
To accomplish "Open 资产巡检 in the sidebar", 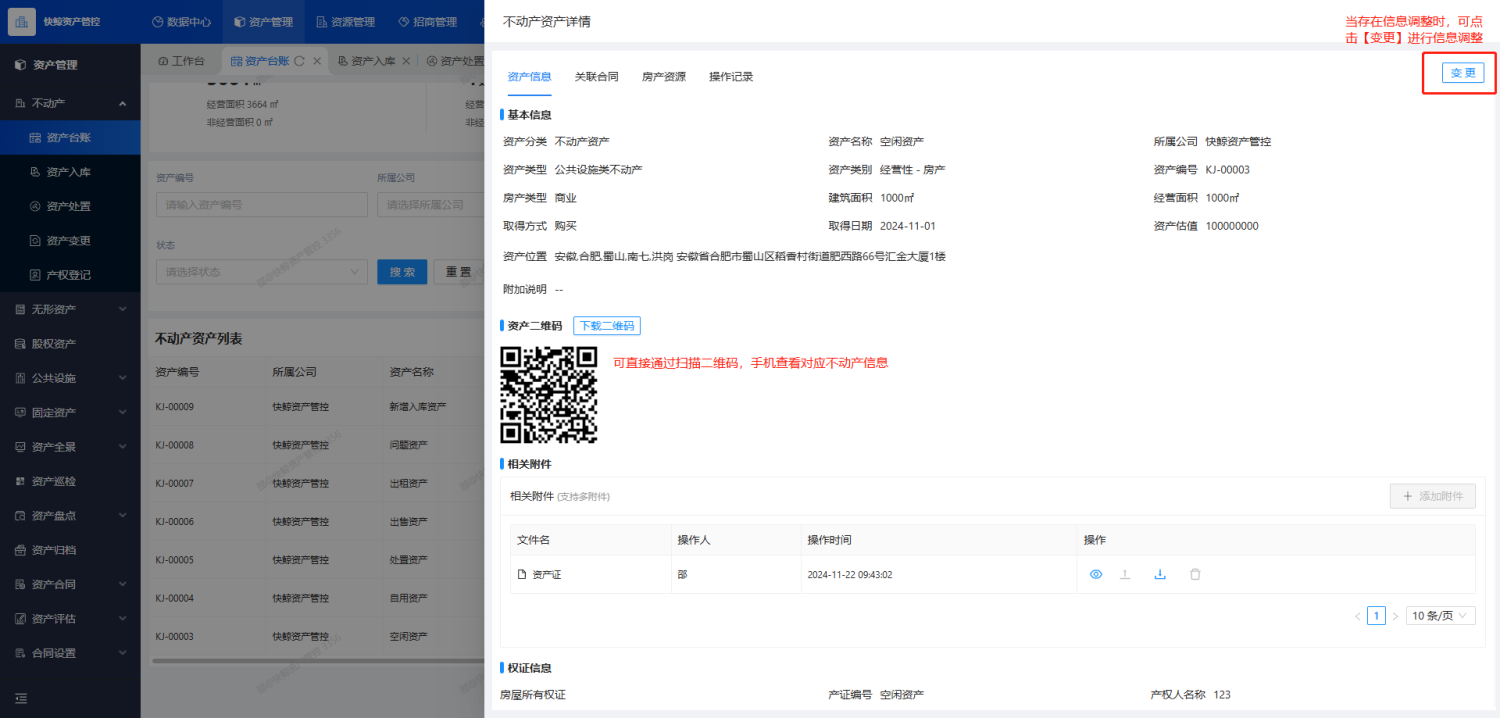I will [x=70, y=481].
